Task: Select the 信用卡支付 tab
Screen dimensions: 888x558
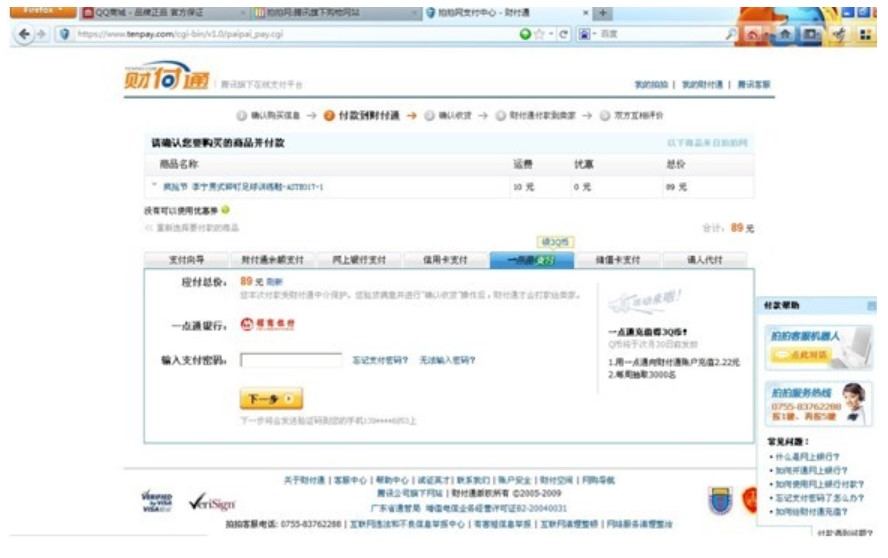Action: 445,259
